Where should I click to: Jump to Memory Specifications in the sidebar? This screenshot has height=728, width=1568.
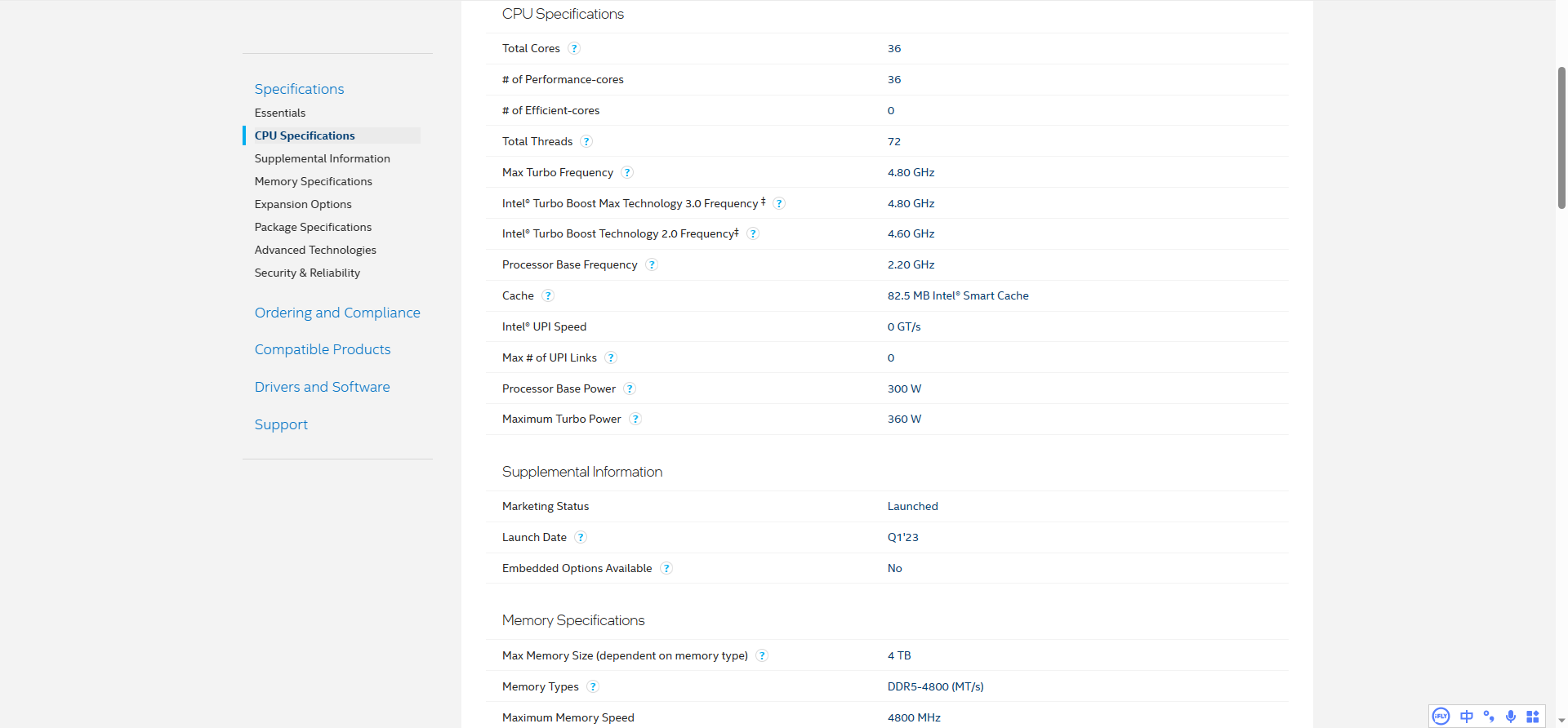click(314, 181)
